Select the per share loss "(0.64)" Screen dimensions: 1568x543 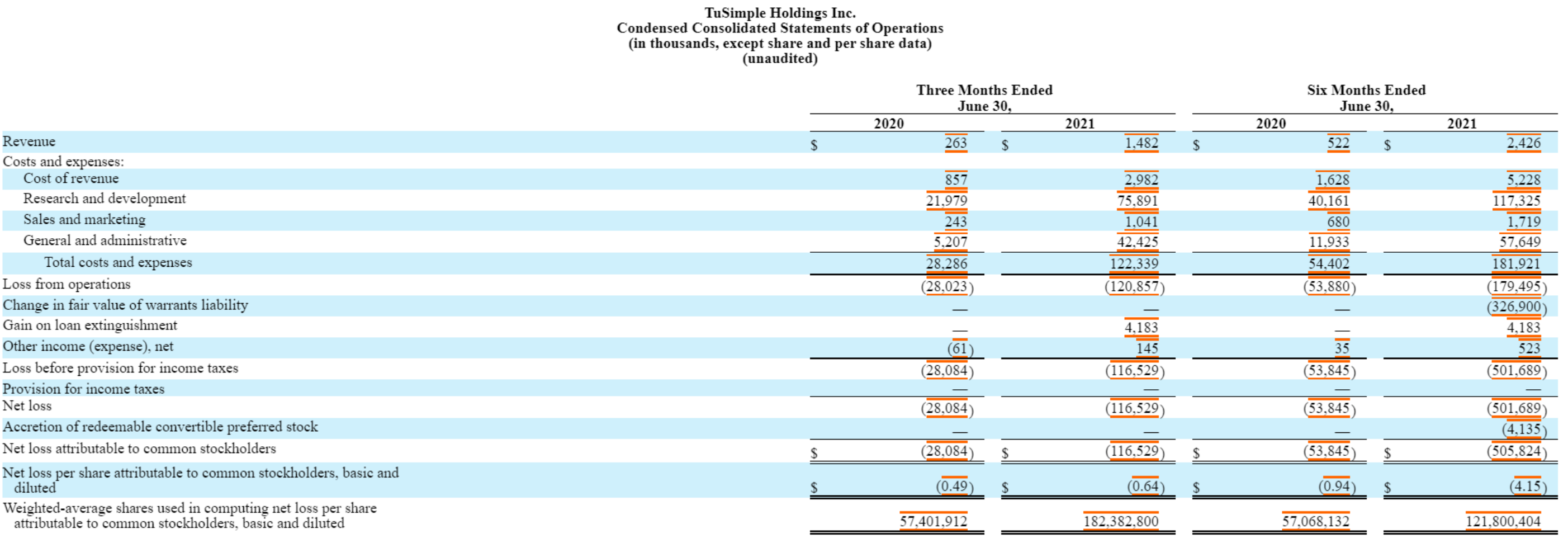click(1145, 487)
